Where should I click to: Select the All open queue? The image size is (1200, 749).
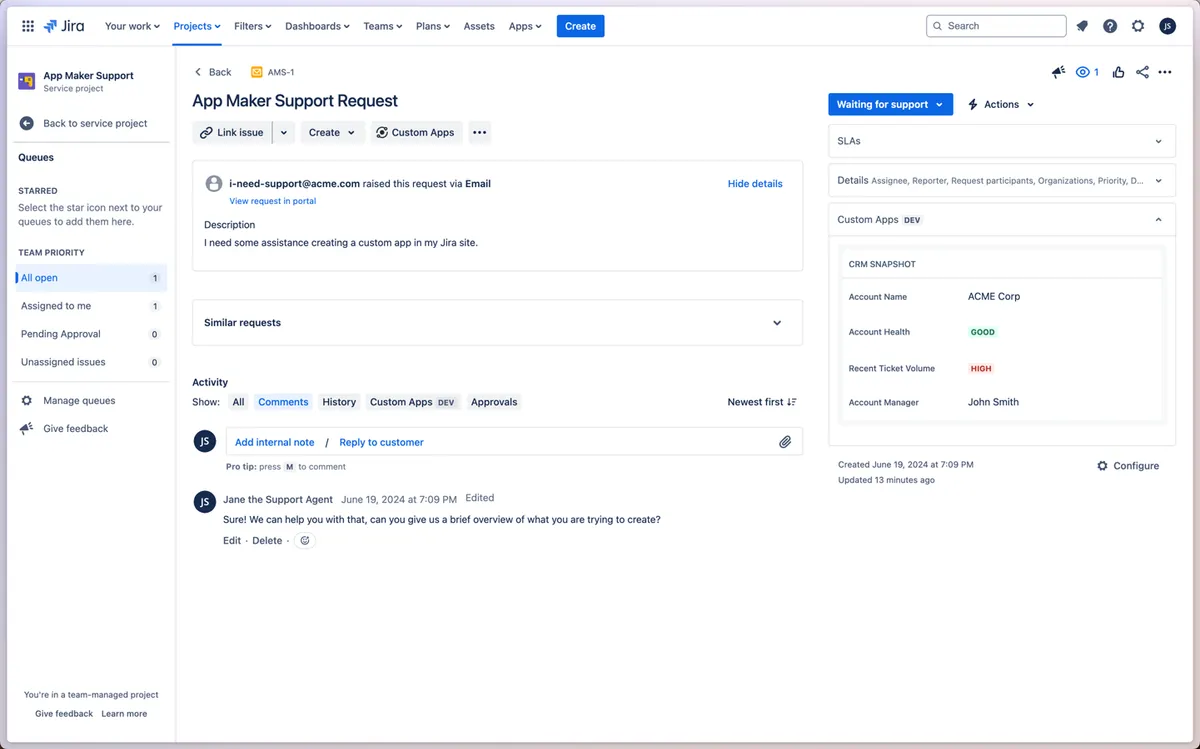(x=91, y=278)
